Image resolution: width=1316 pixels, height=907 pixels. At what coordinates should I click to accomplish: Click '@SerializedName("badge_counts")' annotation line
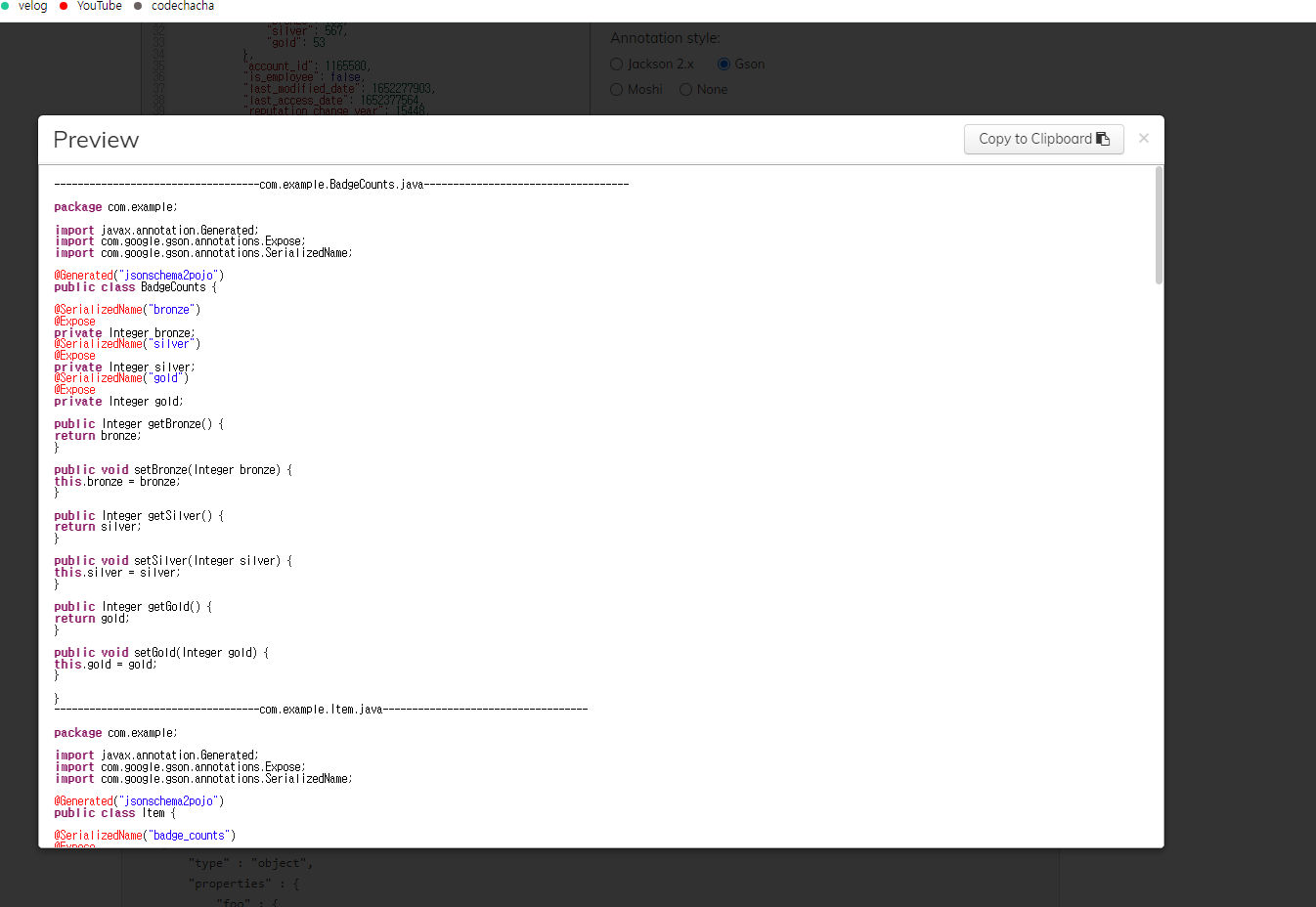[x=145, y=836]
